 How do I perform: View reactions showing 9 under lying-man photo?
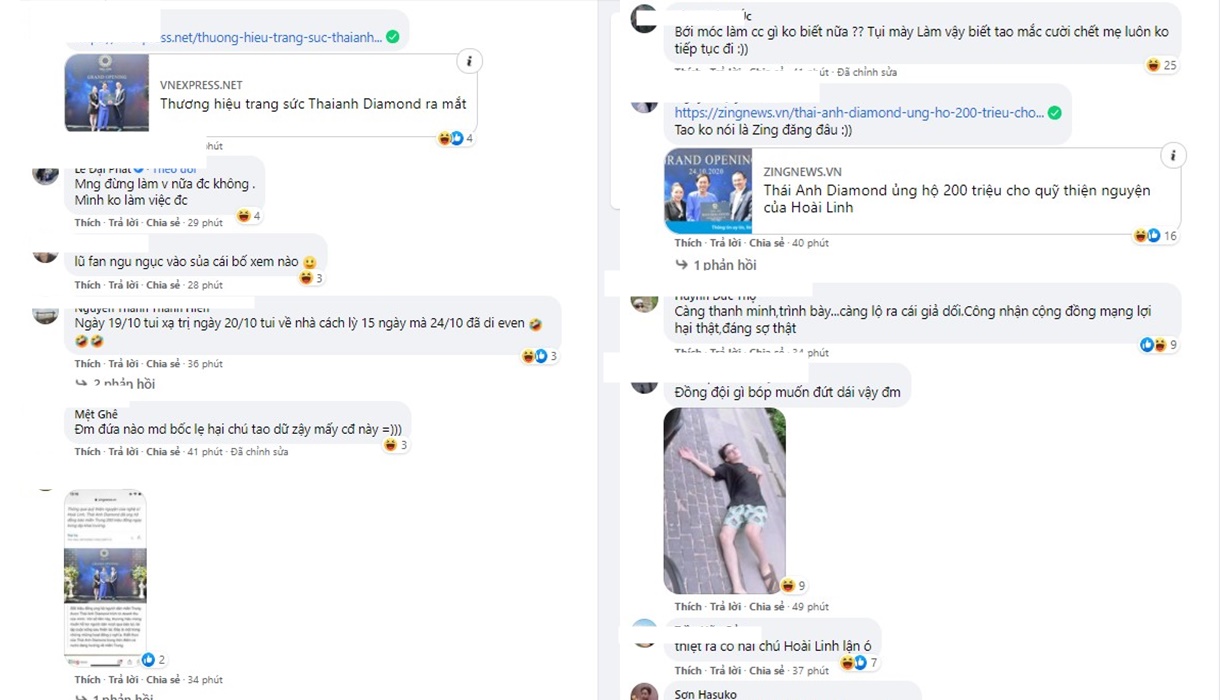(x=793, y=585)
